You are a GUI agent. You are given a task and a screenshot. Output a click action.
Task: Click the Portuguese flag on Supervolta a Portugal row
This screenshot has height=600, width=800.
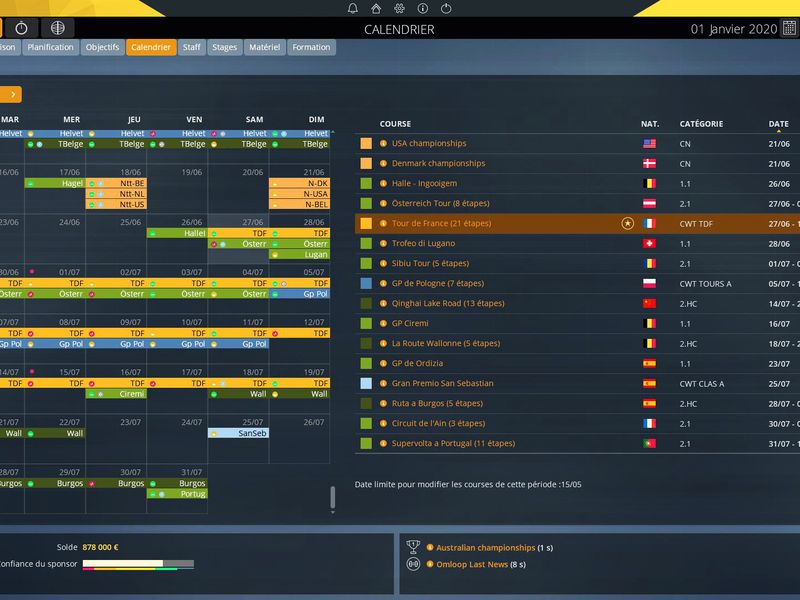pos(649,443)
